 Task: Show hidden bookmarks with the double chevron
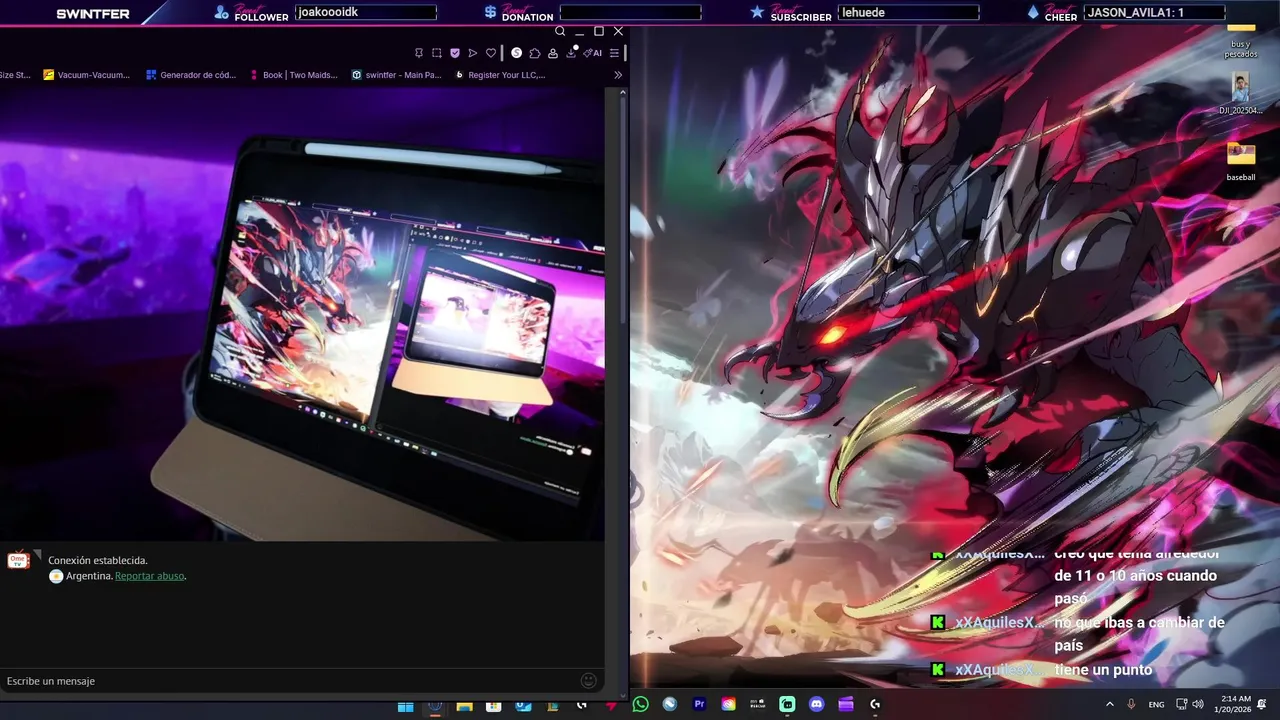618,75
